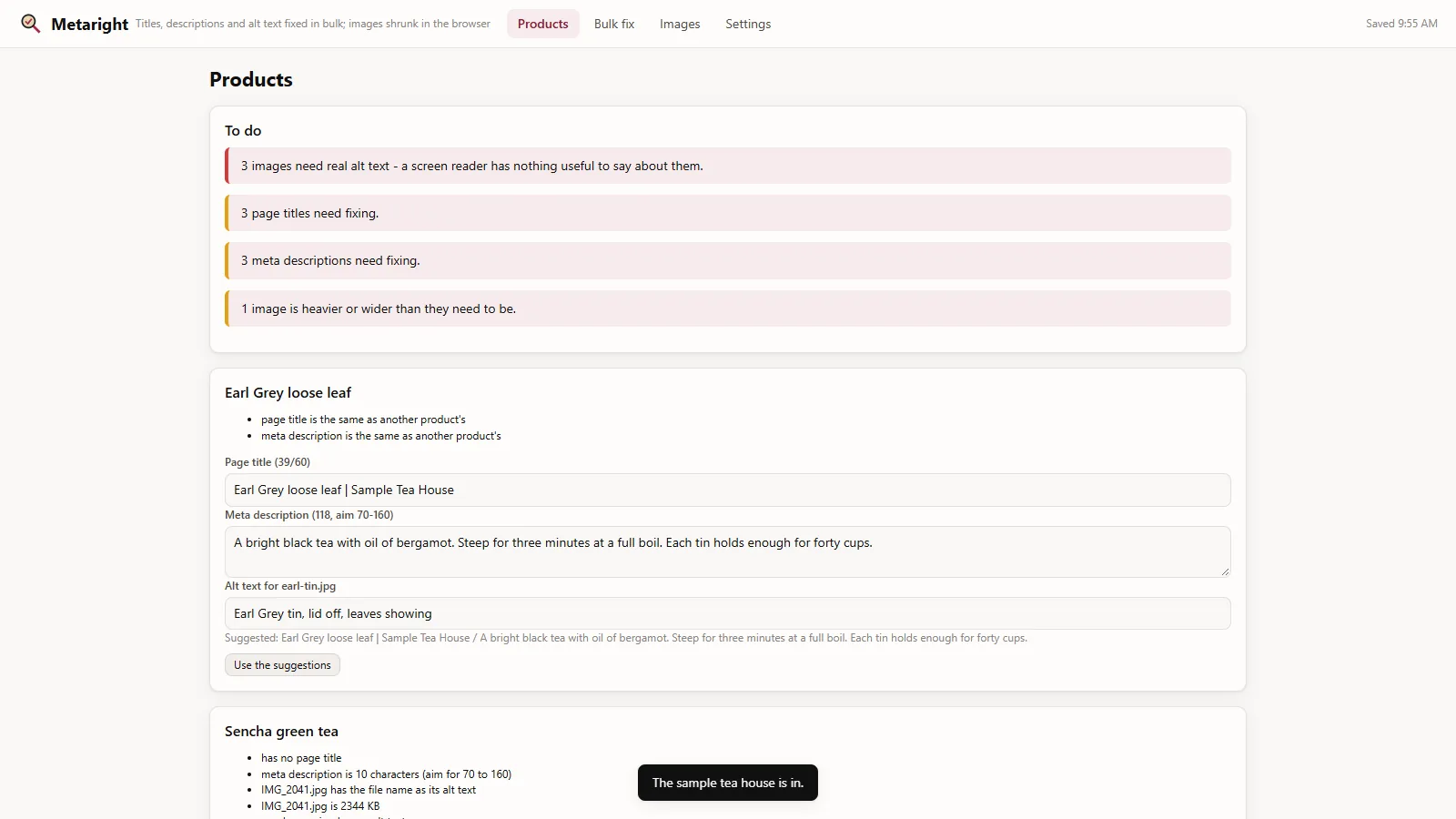Select the '3 meta descriptions need fixing' notice

(x=728, y=260)
